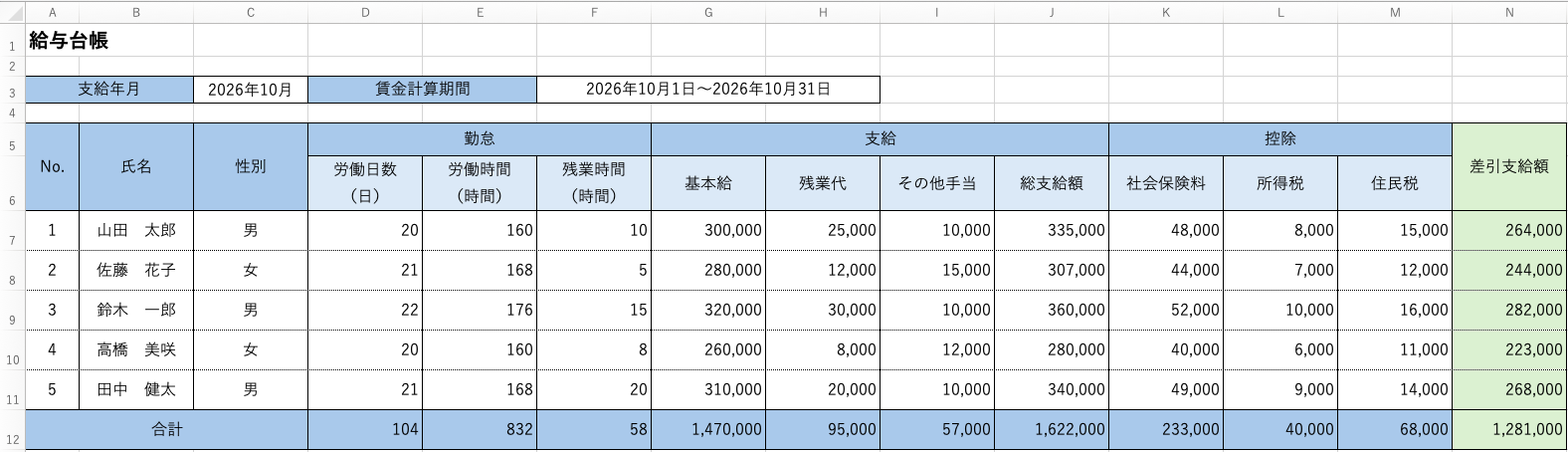Screen dimensions: 1568x452
Task: Select the 残業時間（時間） header
Action: (594, 183)
